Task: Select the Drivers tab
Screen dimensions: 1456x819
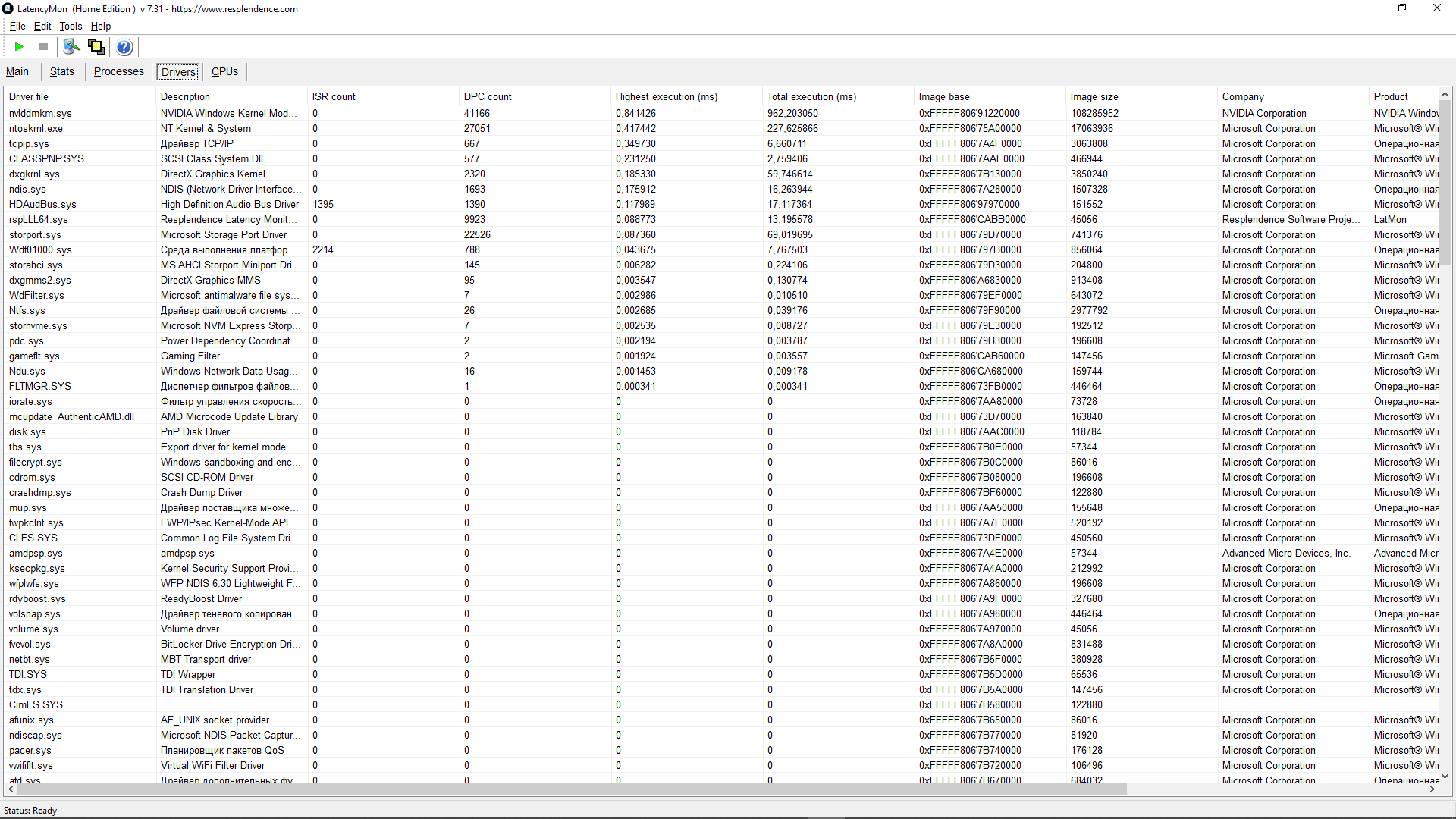Action: coord(178,71)
